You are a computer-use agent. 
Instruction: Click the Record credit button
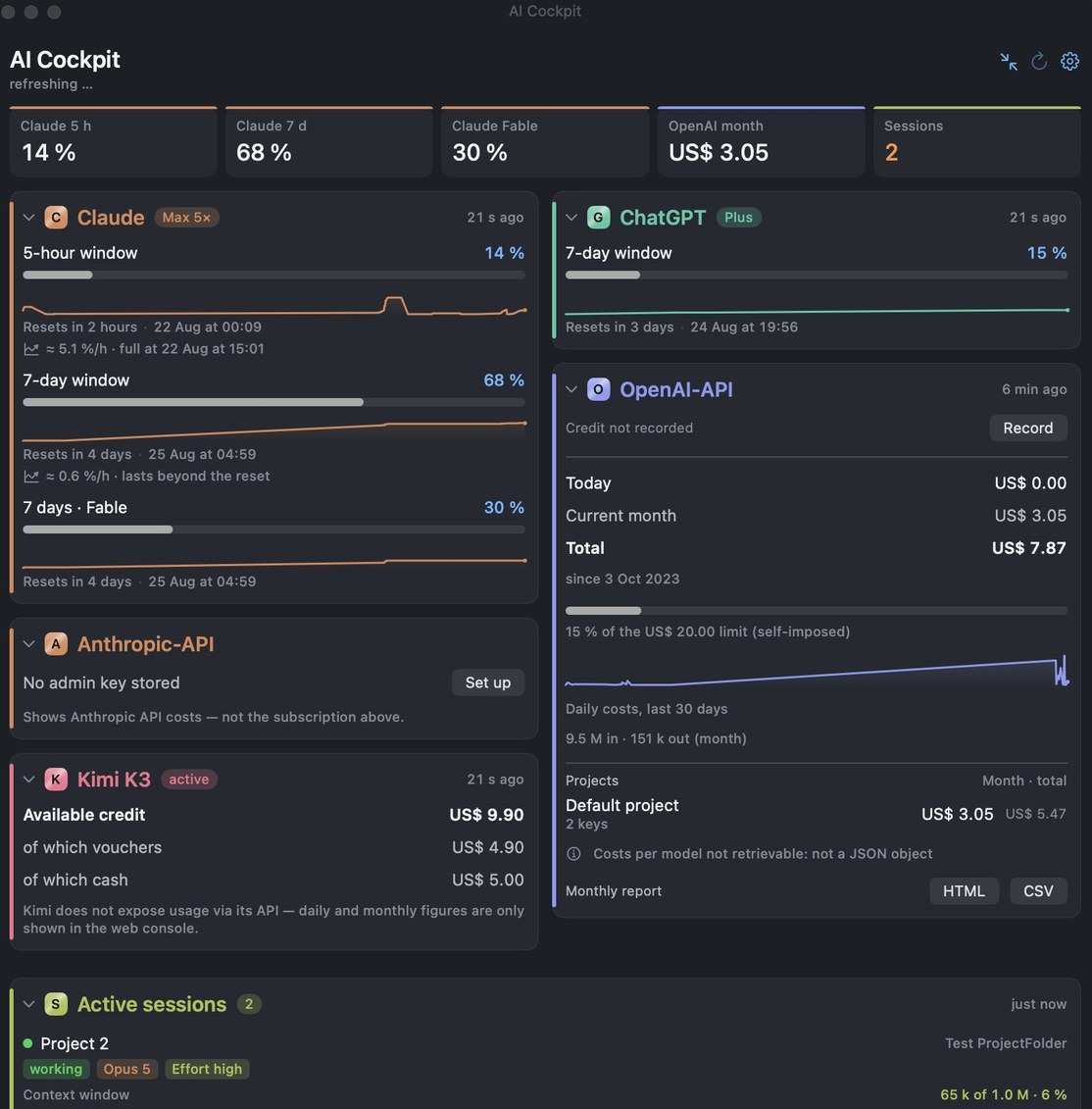click(x=1027, y=428)
